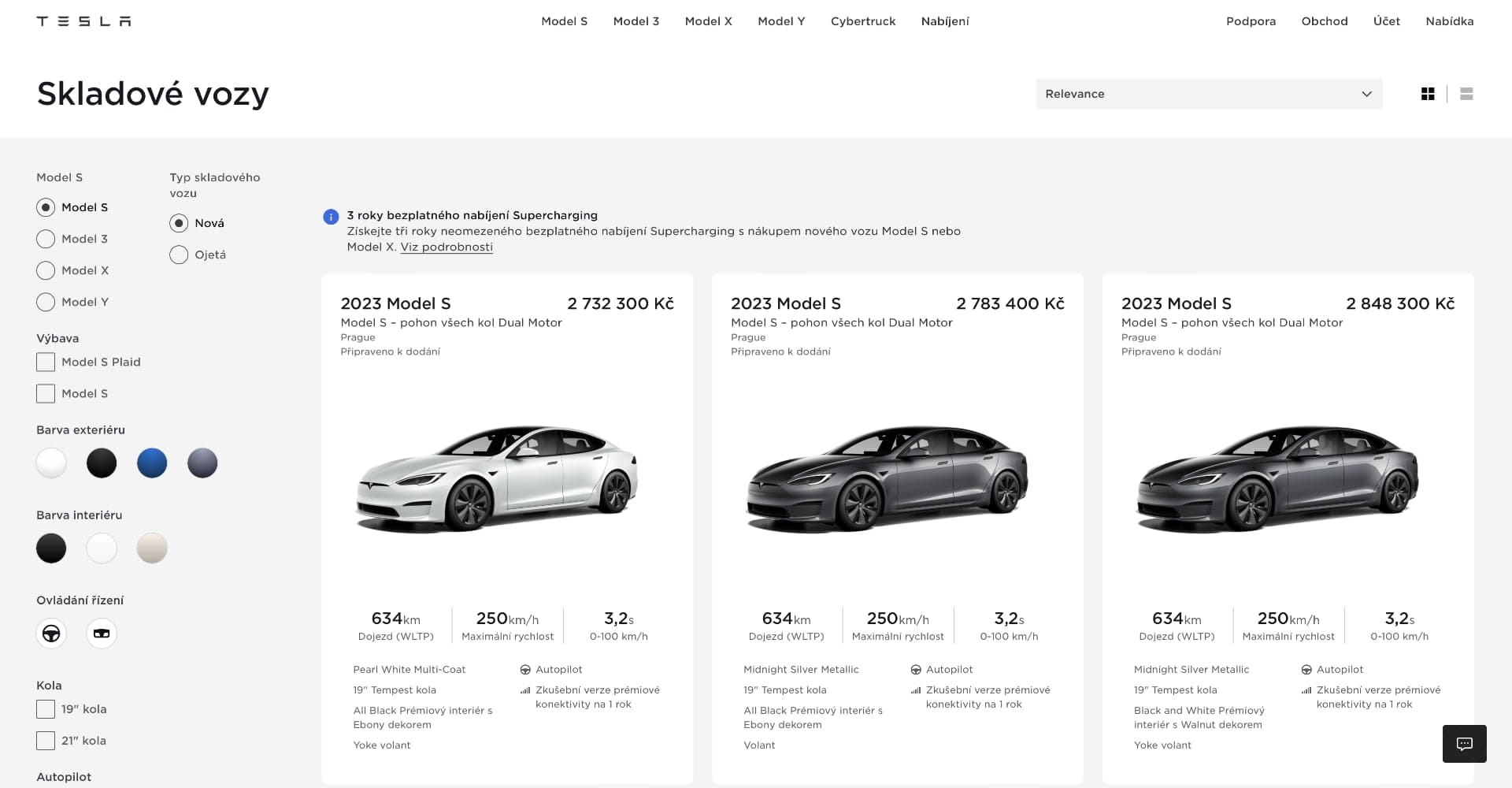Screen dimensions: 1512x788
Task: Choose the cream interior color swatch
Action: [152, 548]
